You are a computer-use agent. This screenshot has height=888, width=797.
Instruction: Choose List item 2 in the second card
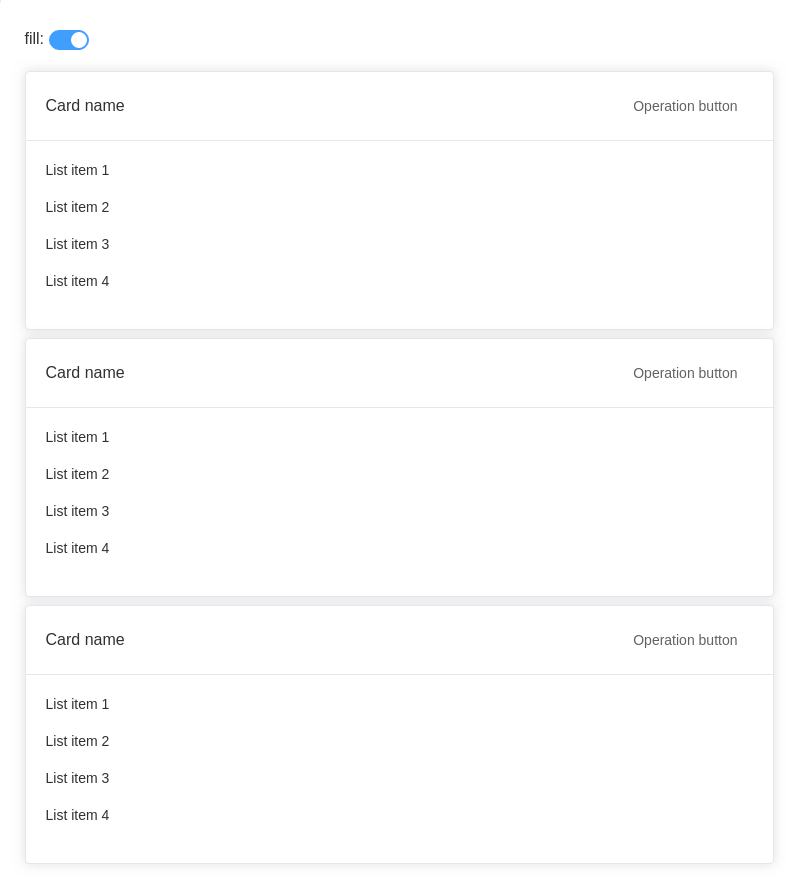click(77, 474)
